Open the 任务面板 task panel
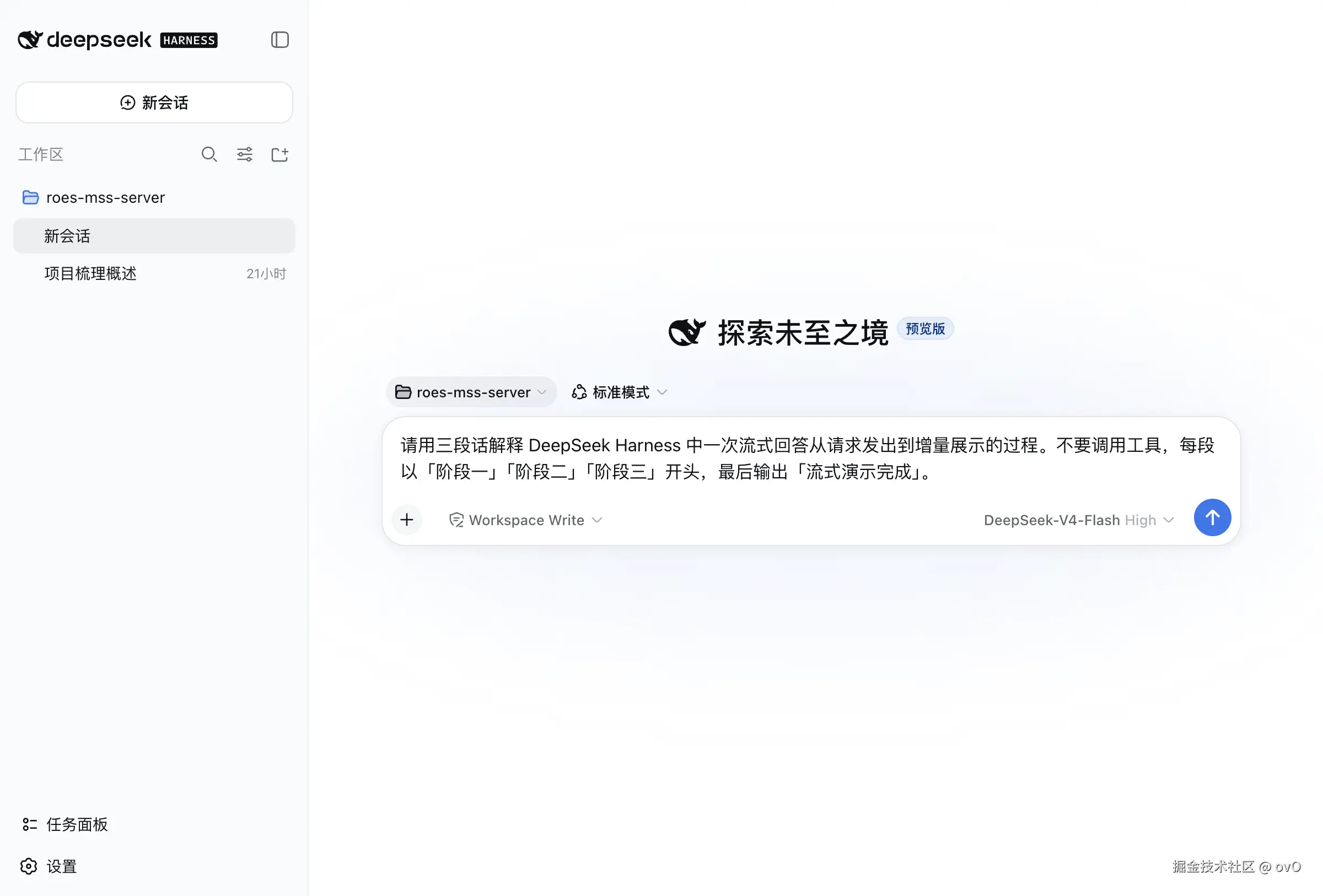Screen dimensions: 1323x896 click(x=65, y=824)
